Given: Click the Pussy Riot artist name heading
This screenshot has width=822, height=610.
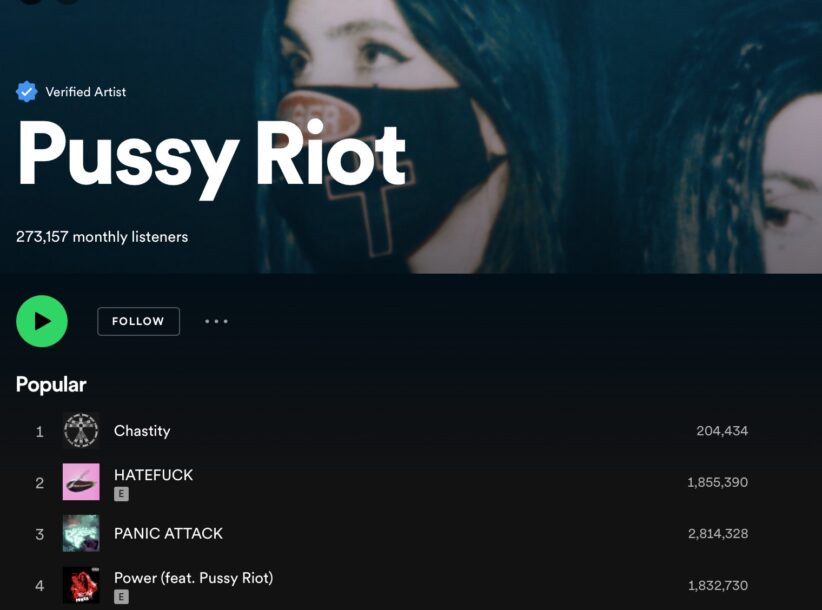Looking at the screenshot, I should click(x=212, y=156).
